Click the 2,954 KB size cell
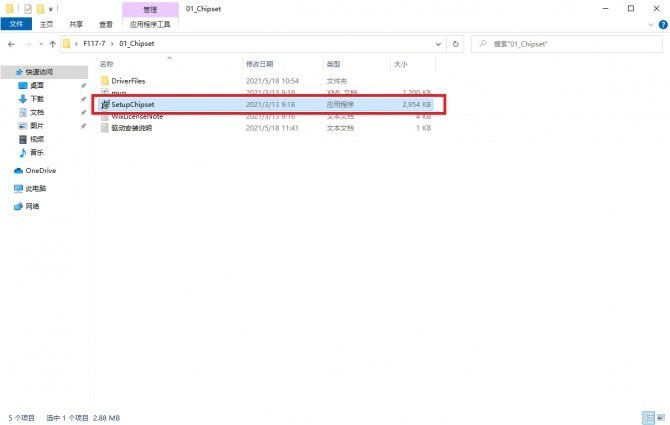Screen dimensions: 670x425 (x=417, y=104)
